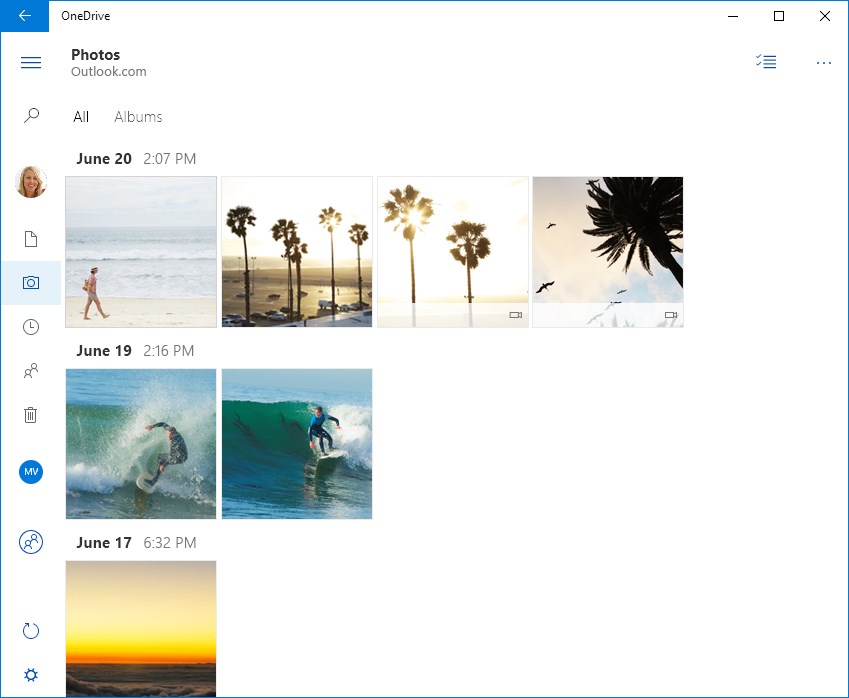Enable selection mode with the checklist icon
Image resolution: width=849 pixels, height=698 pixels.
click(x=766, y=61)
